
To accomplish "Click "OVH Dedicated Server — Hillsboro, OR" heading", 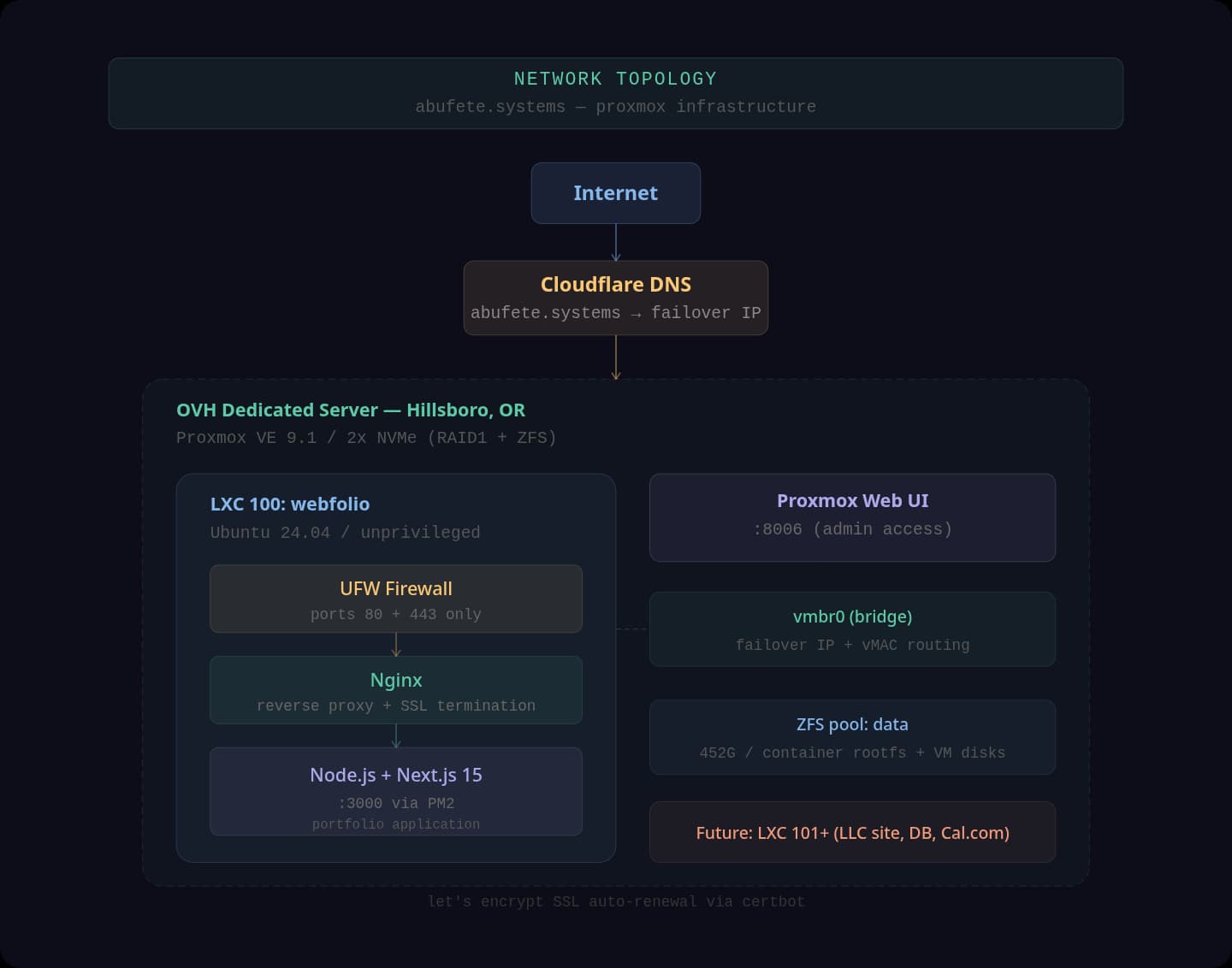I will [x=351, y=410].
